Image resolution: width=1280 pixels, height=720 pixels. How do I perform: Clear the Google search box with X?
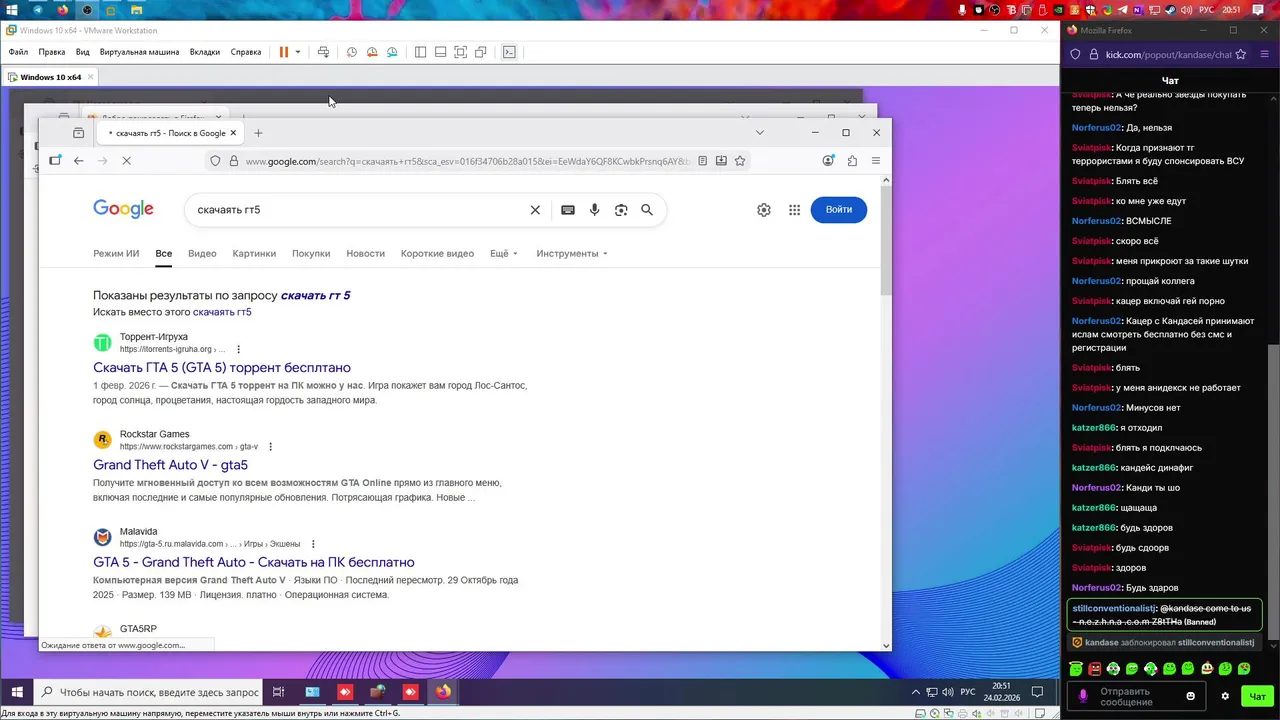535,210
